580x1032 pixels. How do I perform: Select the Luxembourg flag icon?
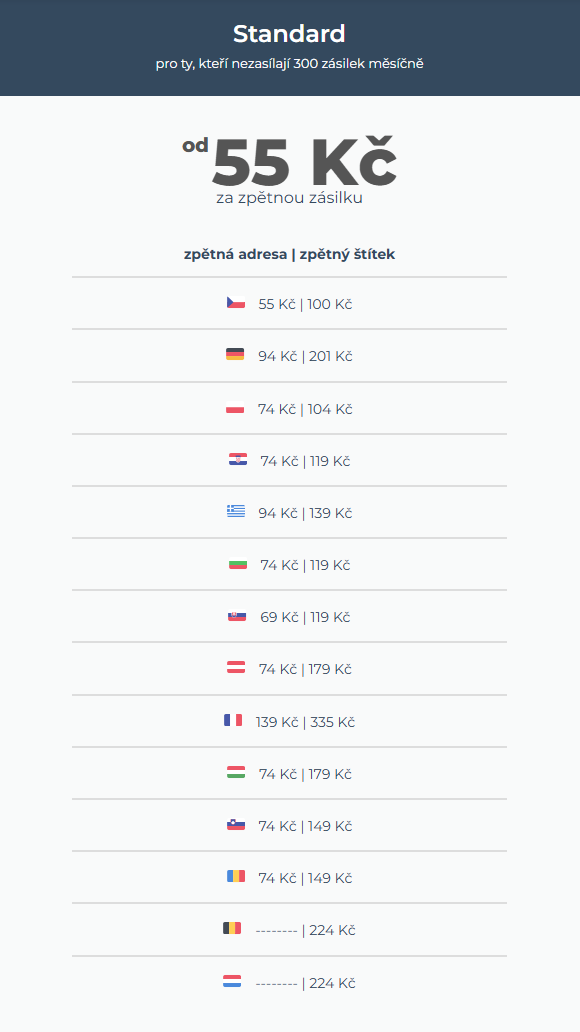[x=232, y=981]
